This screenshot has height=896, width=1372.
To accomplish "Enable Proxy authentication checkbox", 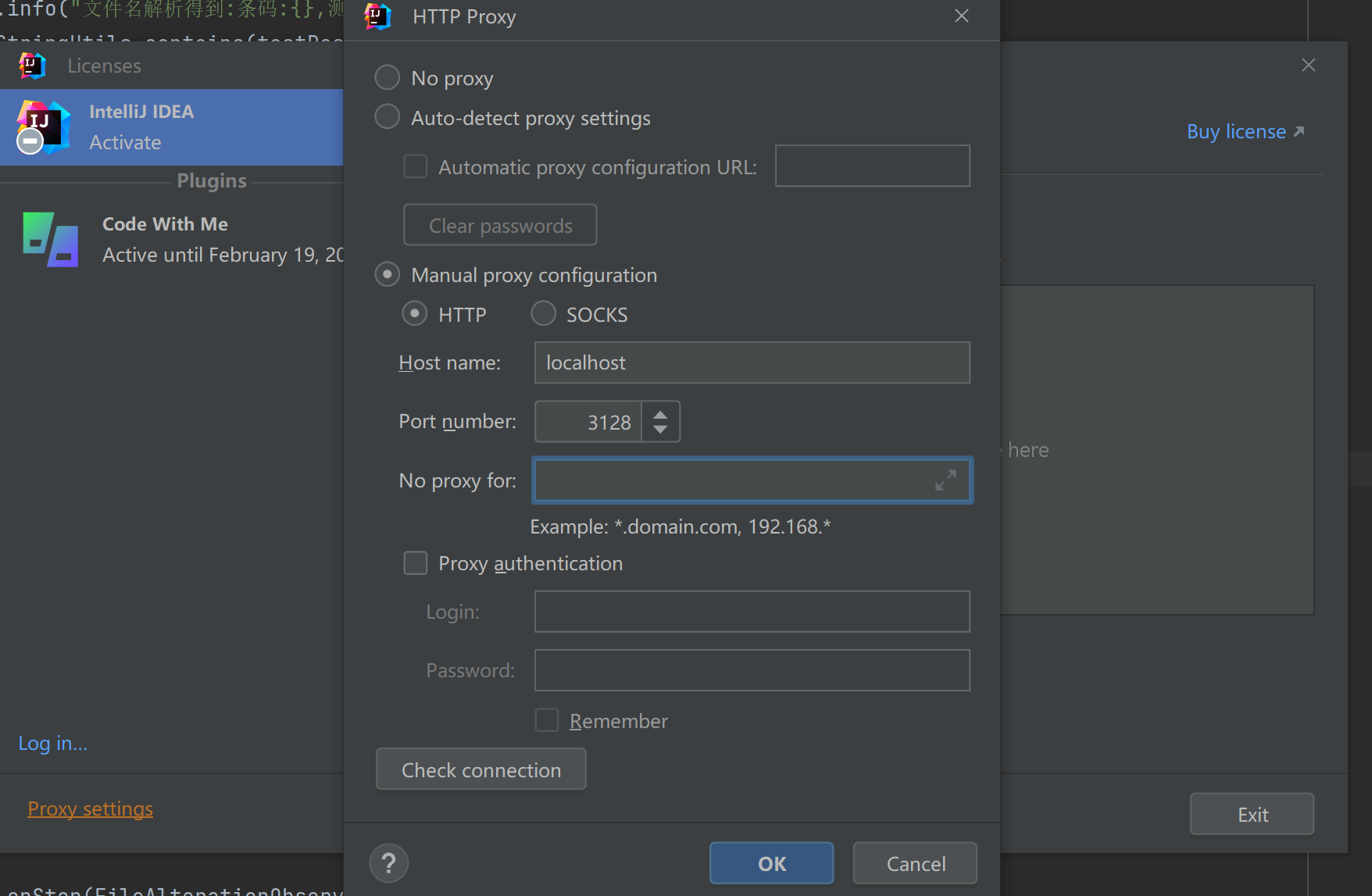I will pyautogui.click(x=416, y=563).
